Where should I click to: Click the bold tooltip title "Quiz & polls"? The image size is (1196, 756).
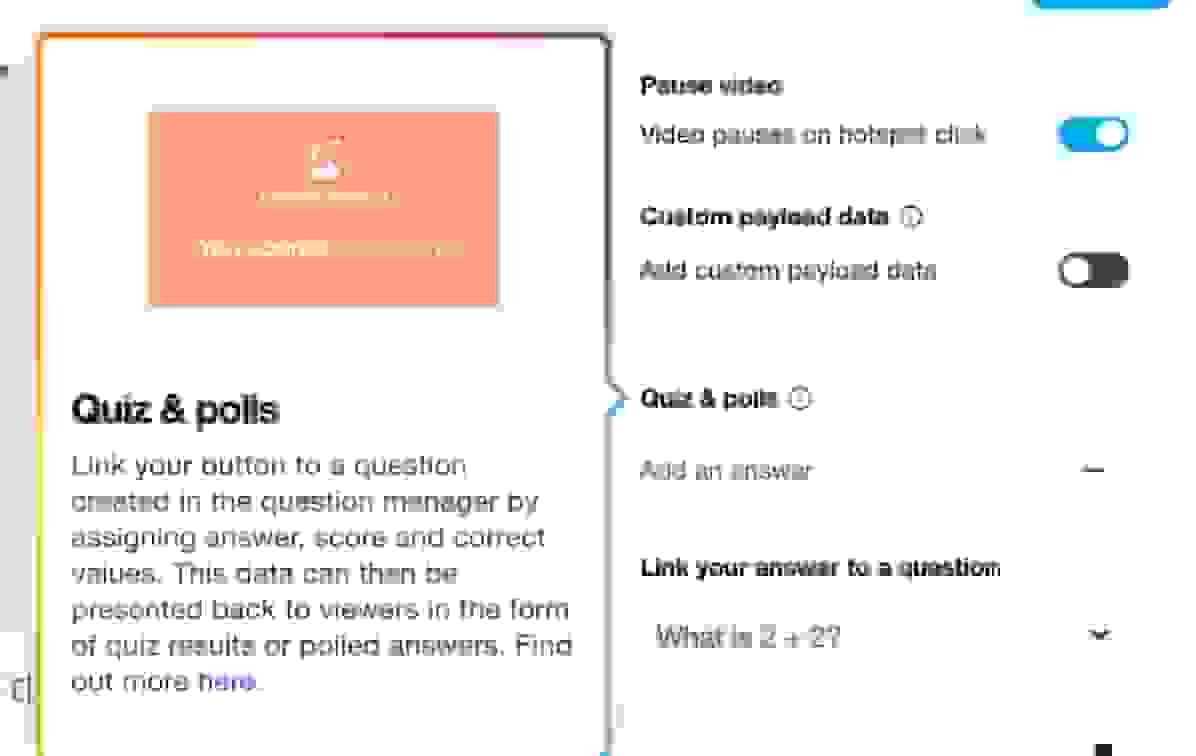pyautogui.click(x=175, y=410)
